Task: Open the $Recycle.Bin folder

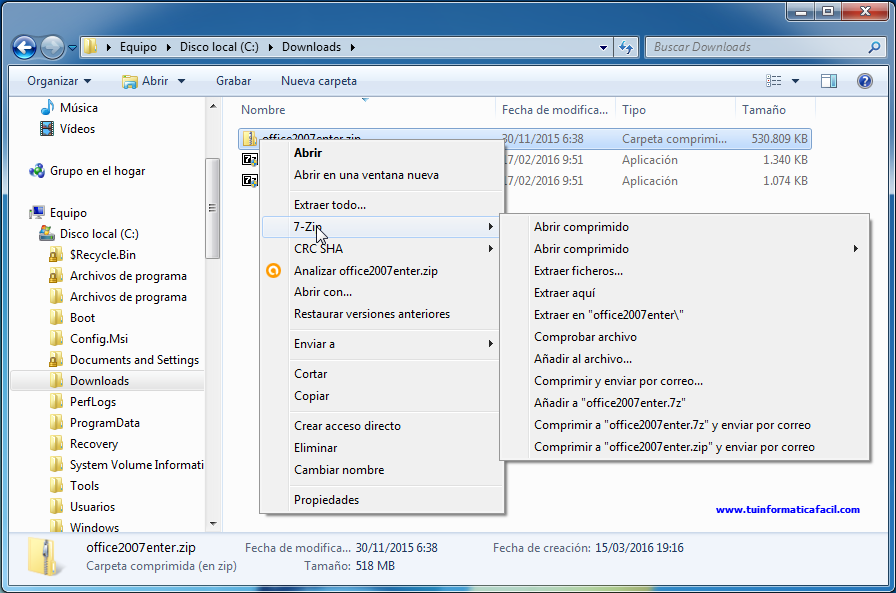Action: click(x=103, y=255)
